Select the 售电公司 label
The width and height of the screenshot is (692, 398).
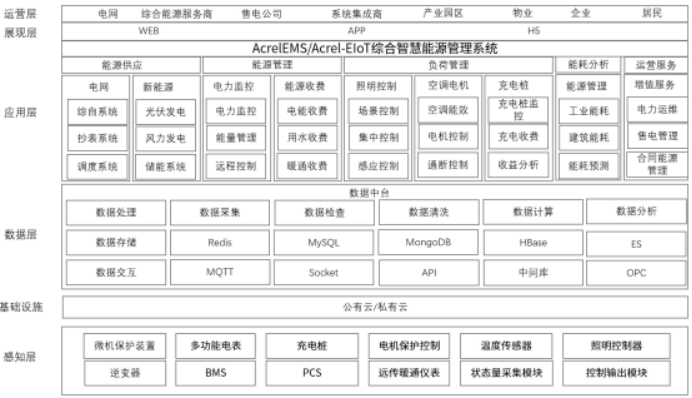click(x=262, y=14)
